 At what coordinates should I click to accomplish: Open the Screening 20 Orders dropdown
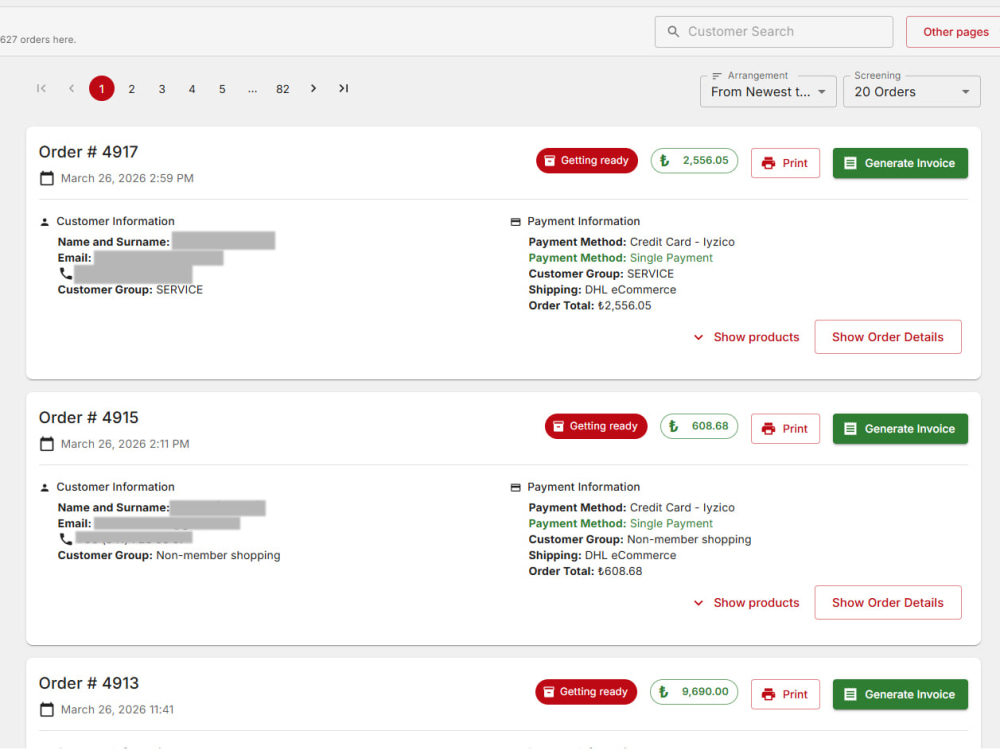911,91
